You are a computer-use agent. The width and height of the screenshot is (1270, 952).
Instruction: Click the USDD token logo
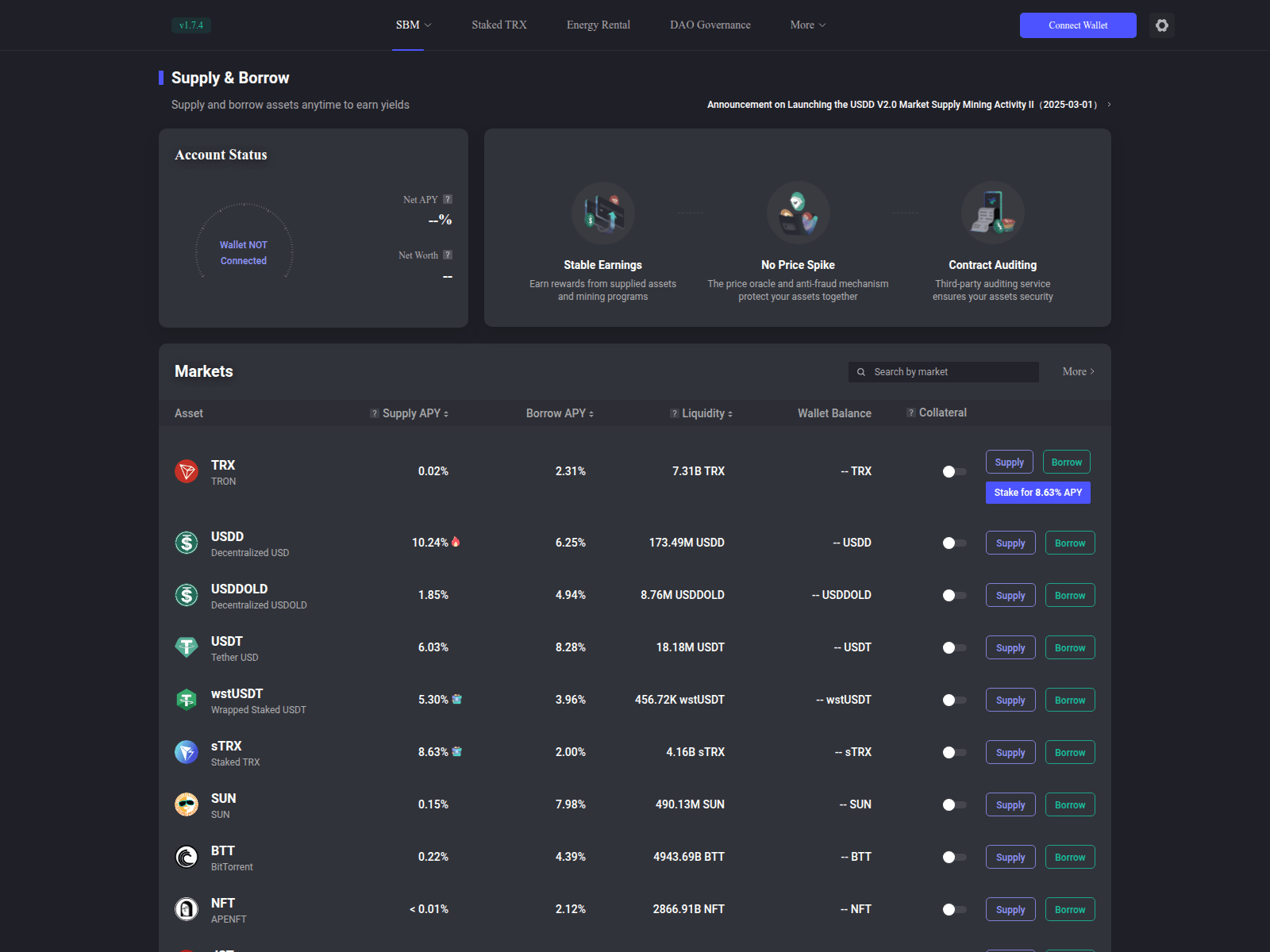coord(187,543)
